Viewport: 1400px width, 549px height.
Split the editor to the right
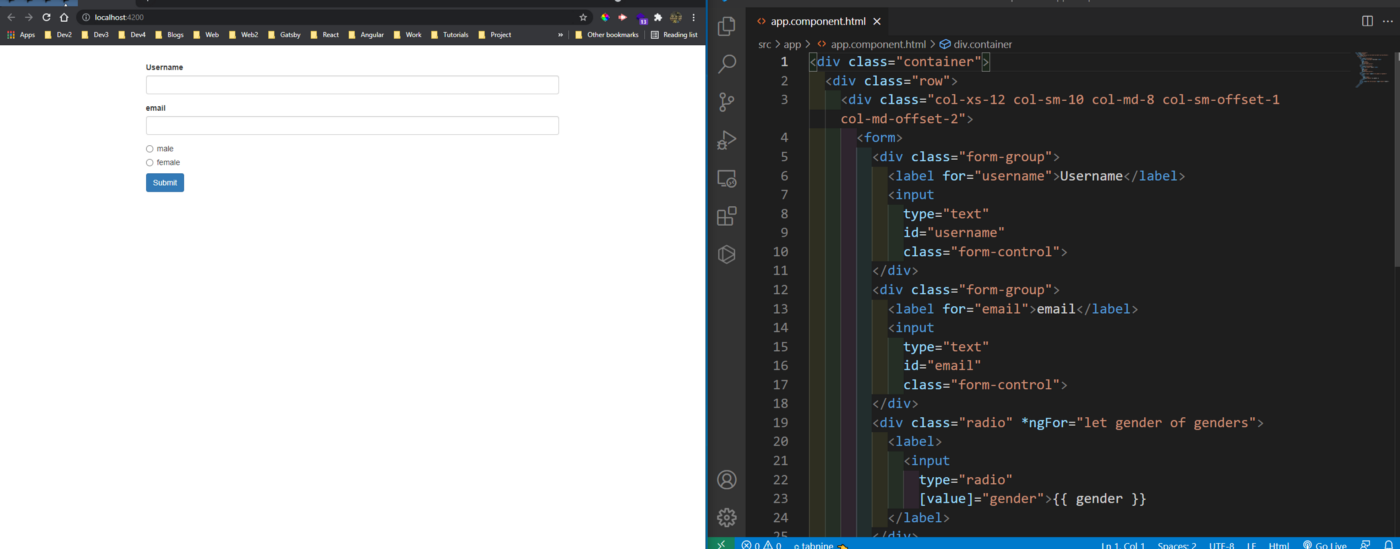click(x=1367, y=21)
